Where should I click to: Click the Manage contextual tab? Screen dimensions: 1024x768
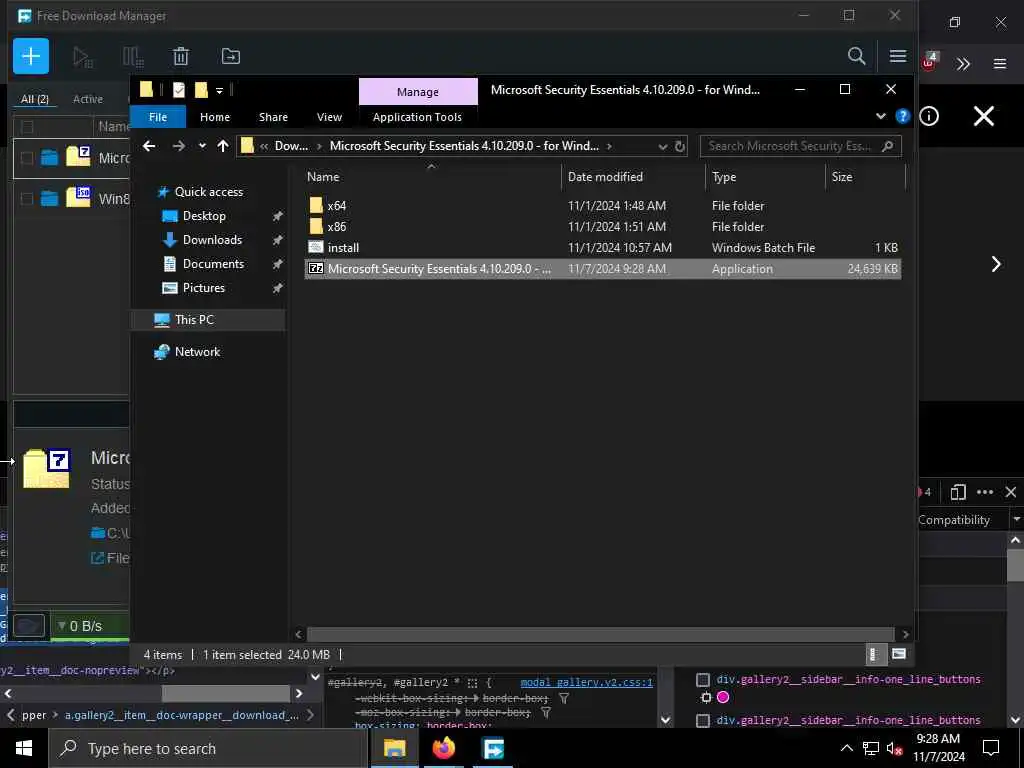[x=418, y=92]
